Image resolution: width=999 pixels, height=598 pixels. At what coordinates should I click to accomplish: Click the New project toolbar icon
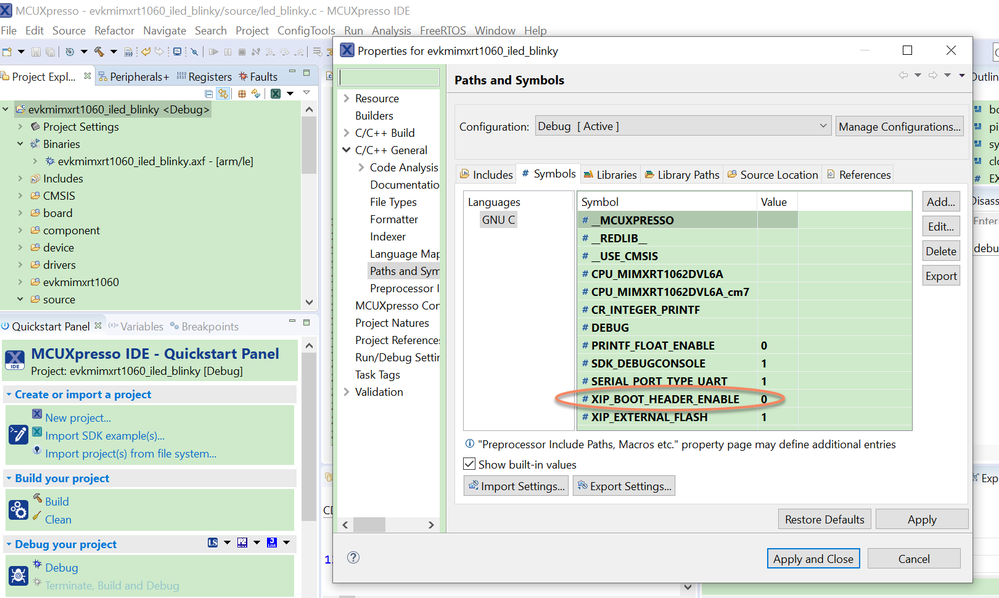7,52
